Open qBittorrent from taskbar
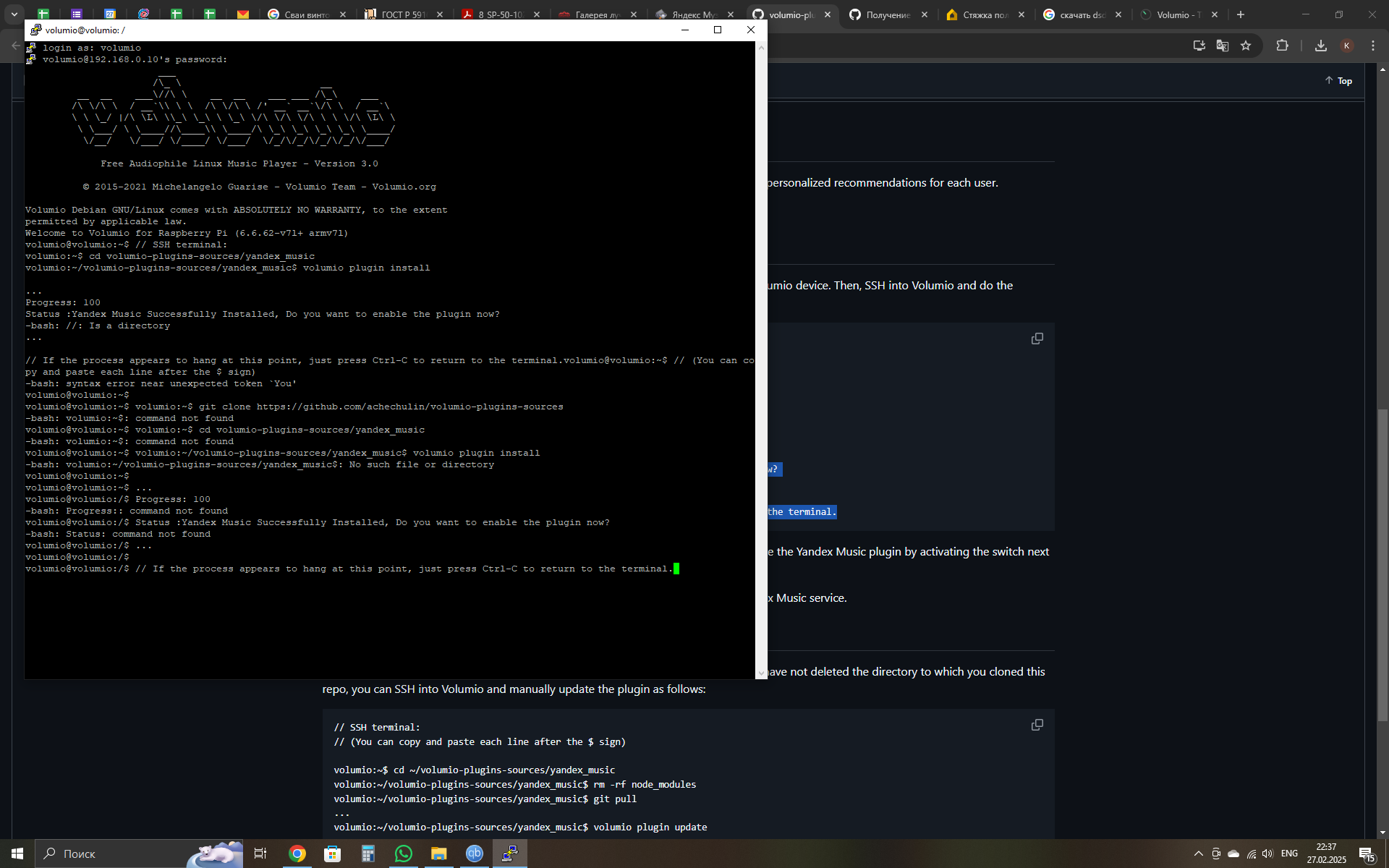The height and width of the screenshot is (868, 1389). tap(475, 854)
